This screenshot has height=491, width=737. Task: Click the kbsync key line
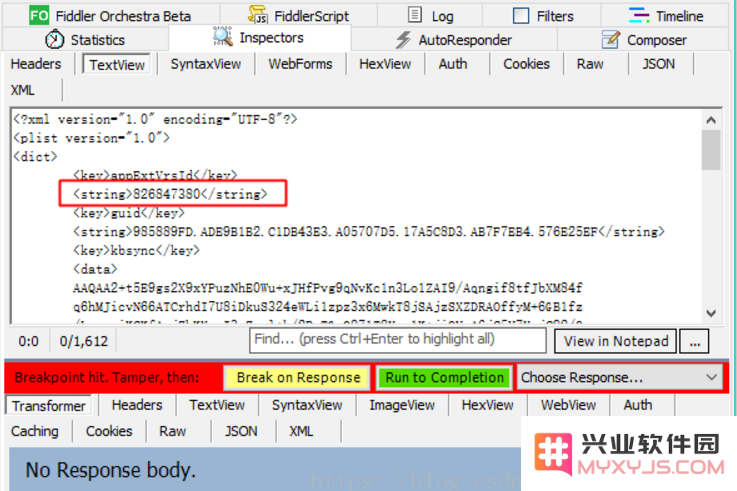(136, 250)
